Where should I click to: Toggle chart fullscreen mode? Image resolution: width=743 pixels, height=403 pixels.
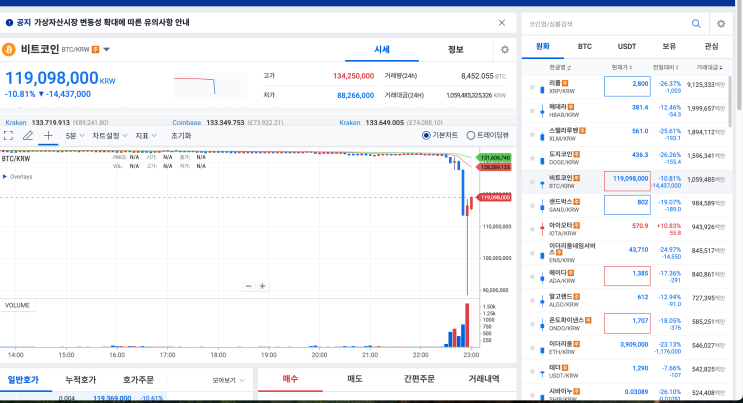coord(8,136)
